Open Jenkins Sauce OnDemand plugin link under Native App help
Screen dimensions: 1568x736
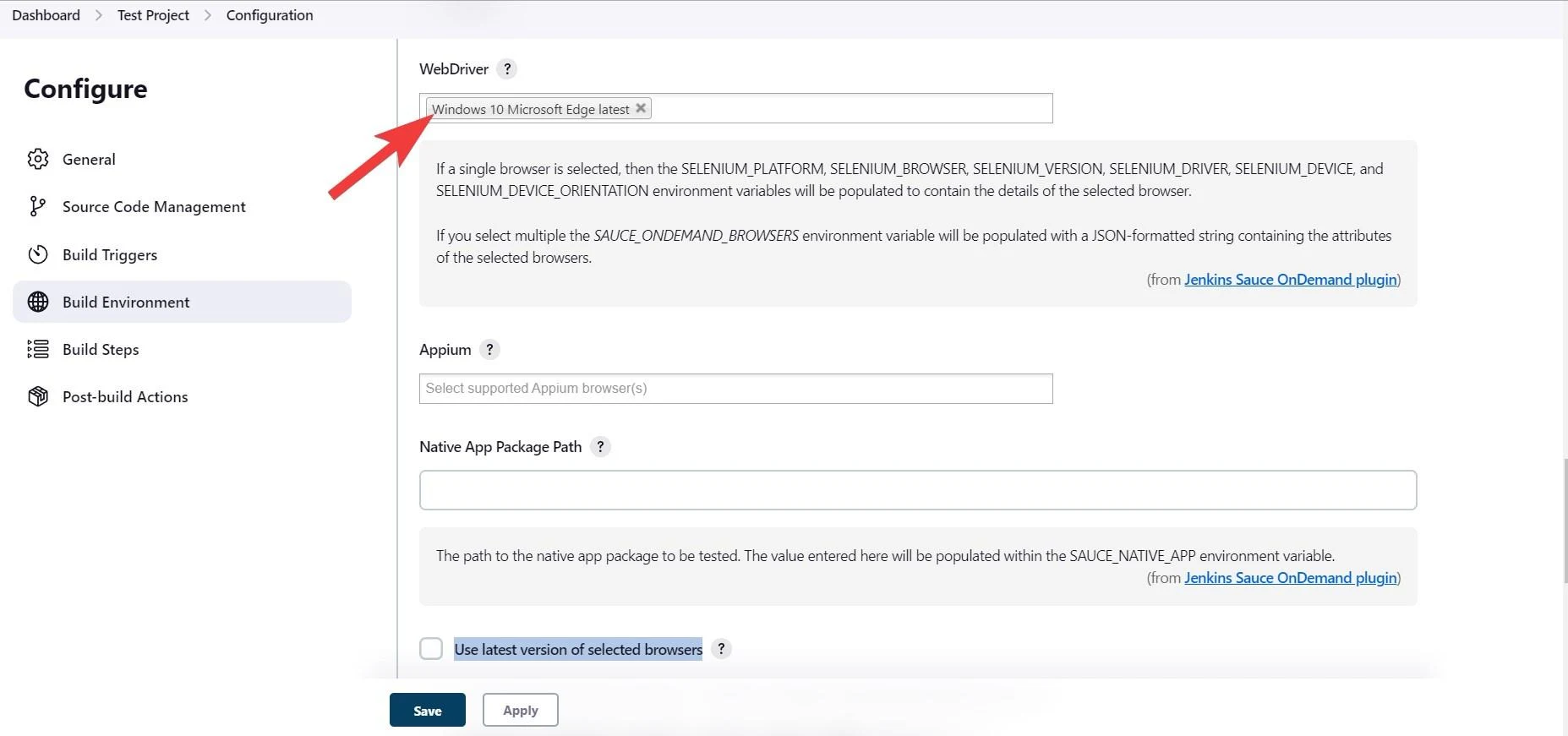coord(1291,578)
